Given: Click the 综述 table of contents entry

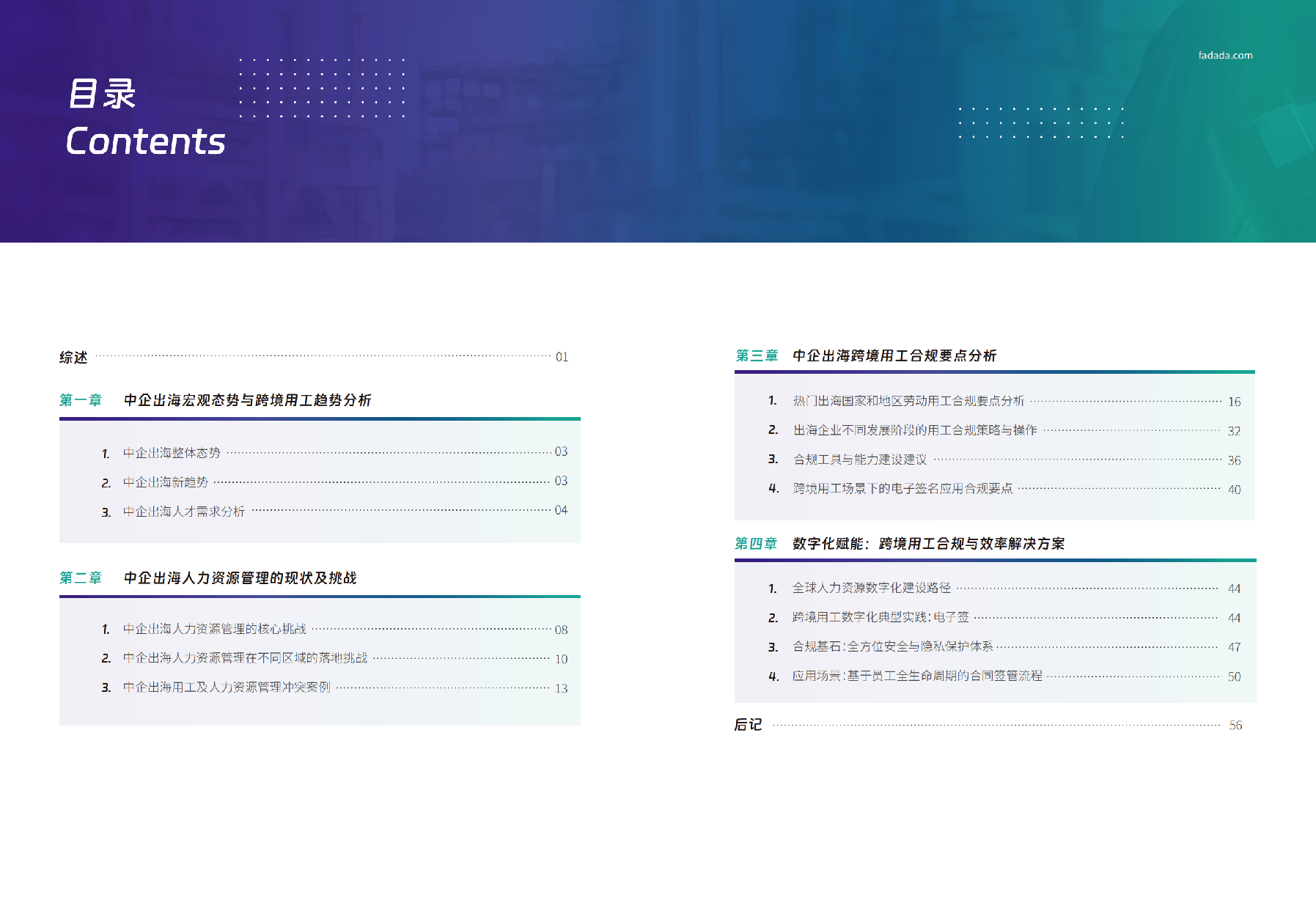Looking at the screenshot, I should 73,358.
